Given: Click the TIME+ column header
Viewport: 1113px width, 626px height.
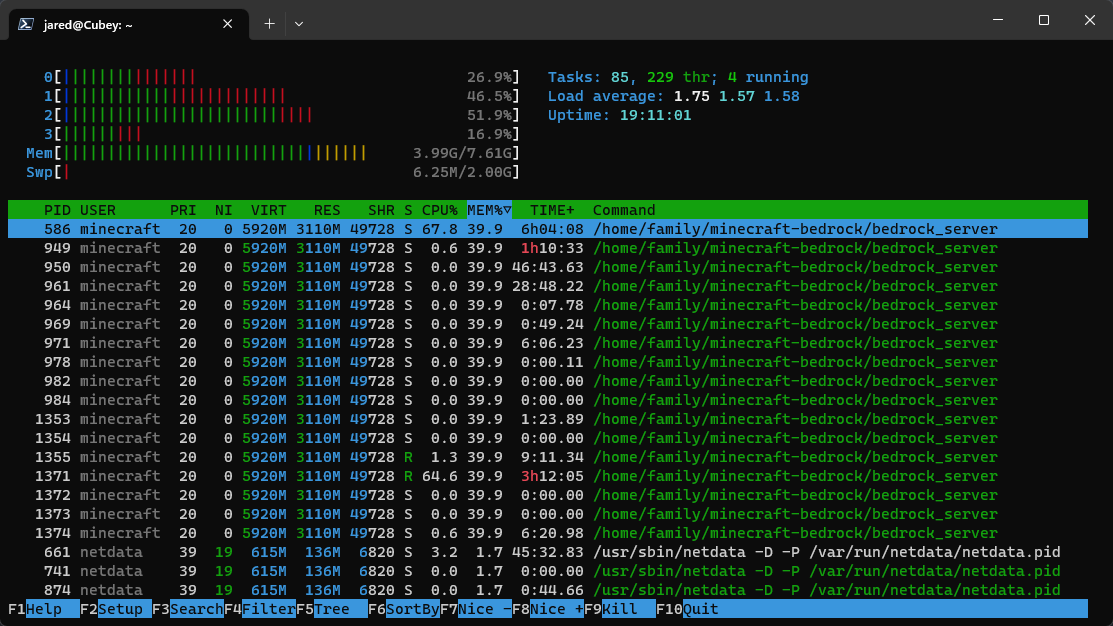Looking at the screenshot, I should [x=552, y=210].
